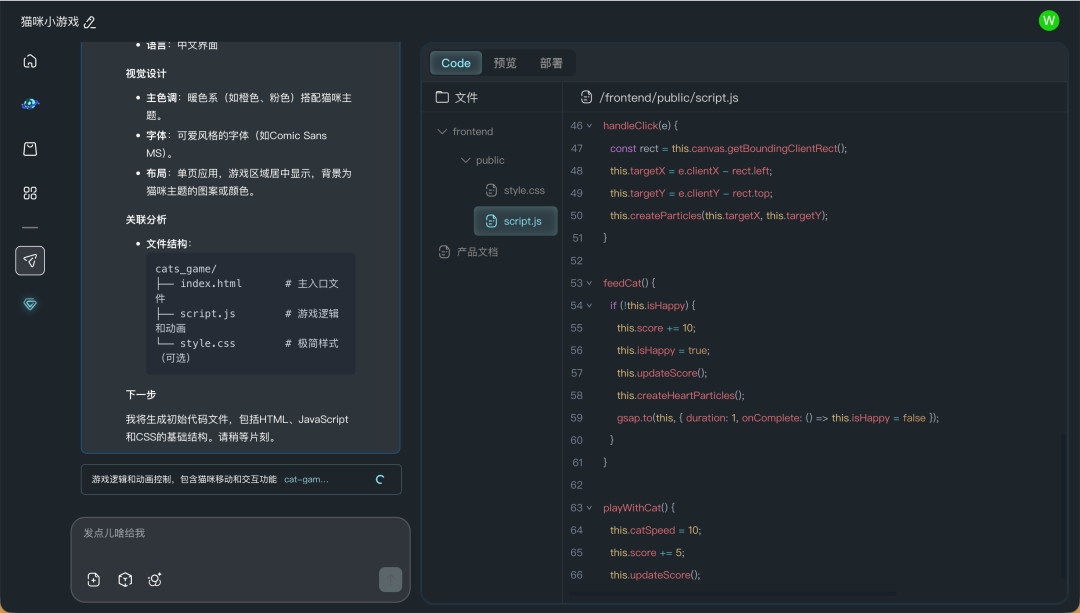
Task: Collapse the frontend folder chevron
Action: tap(442, 132)
